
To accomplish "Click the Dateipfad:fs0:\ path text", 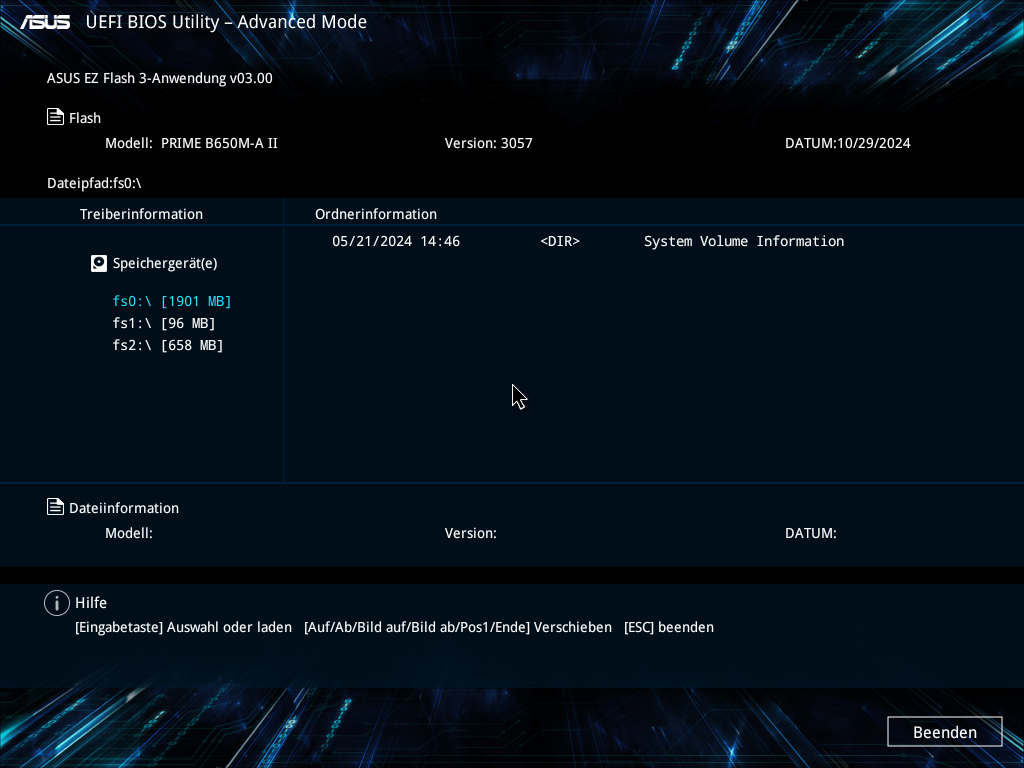I will (x=94, y=183).
